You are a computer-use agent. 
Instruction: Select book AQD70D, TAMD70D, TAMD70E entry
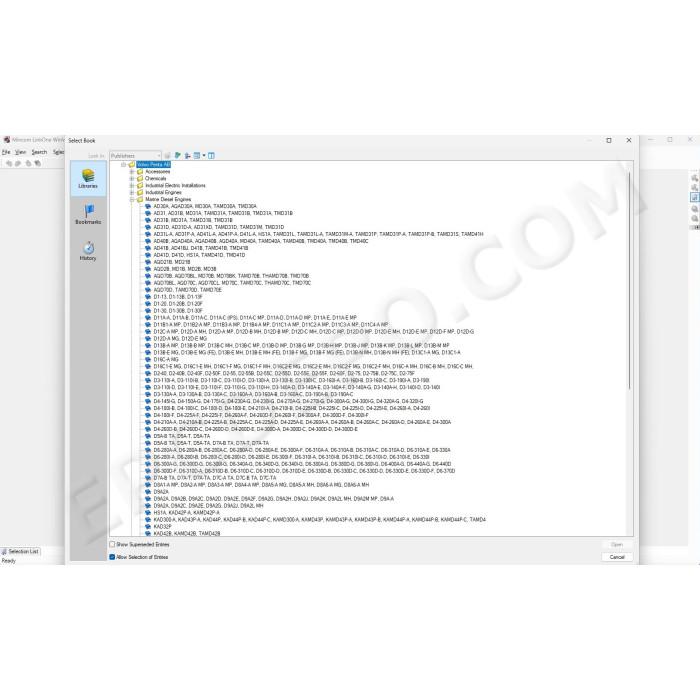(188, 290)
